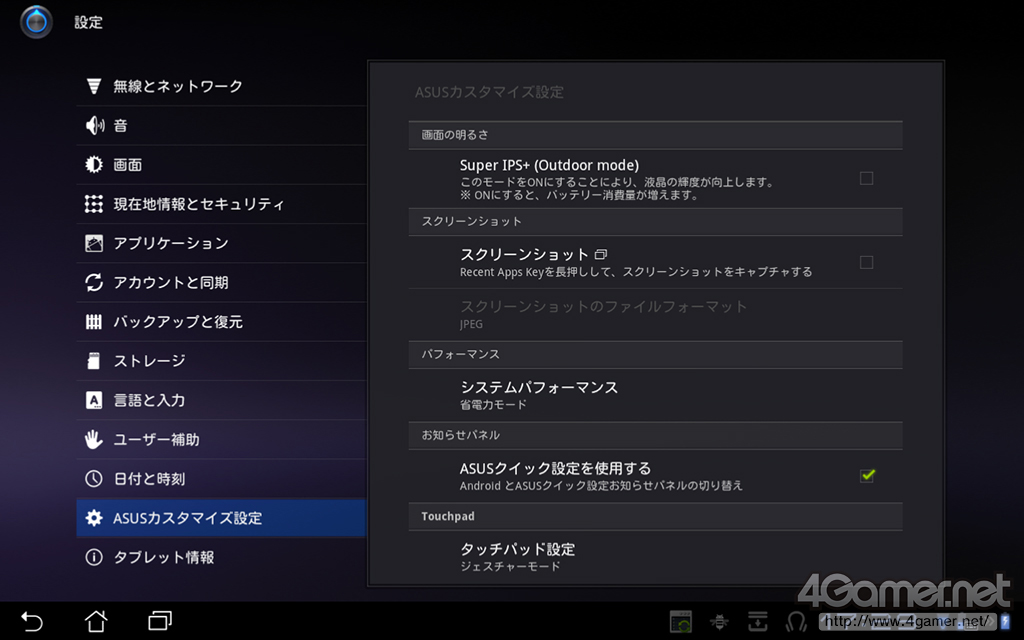Click バックアップと復元 icon

pos(94,321)
